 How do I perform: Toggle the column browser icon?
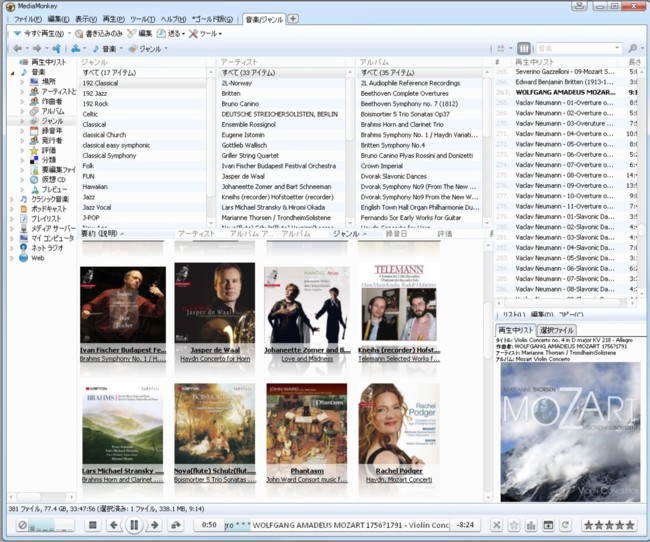tap(524, 49)
